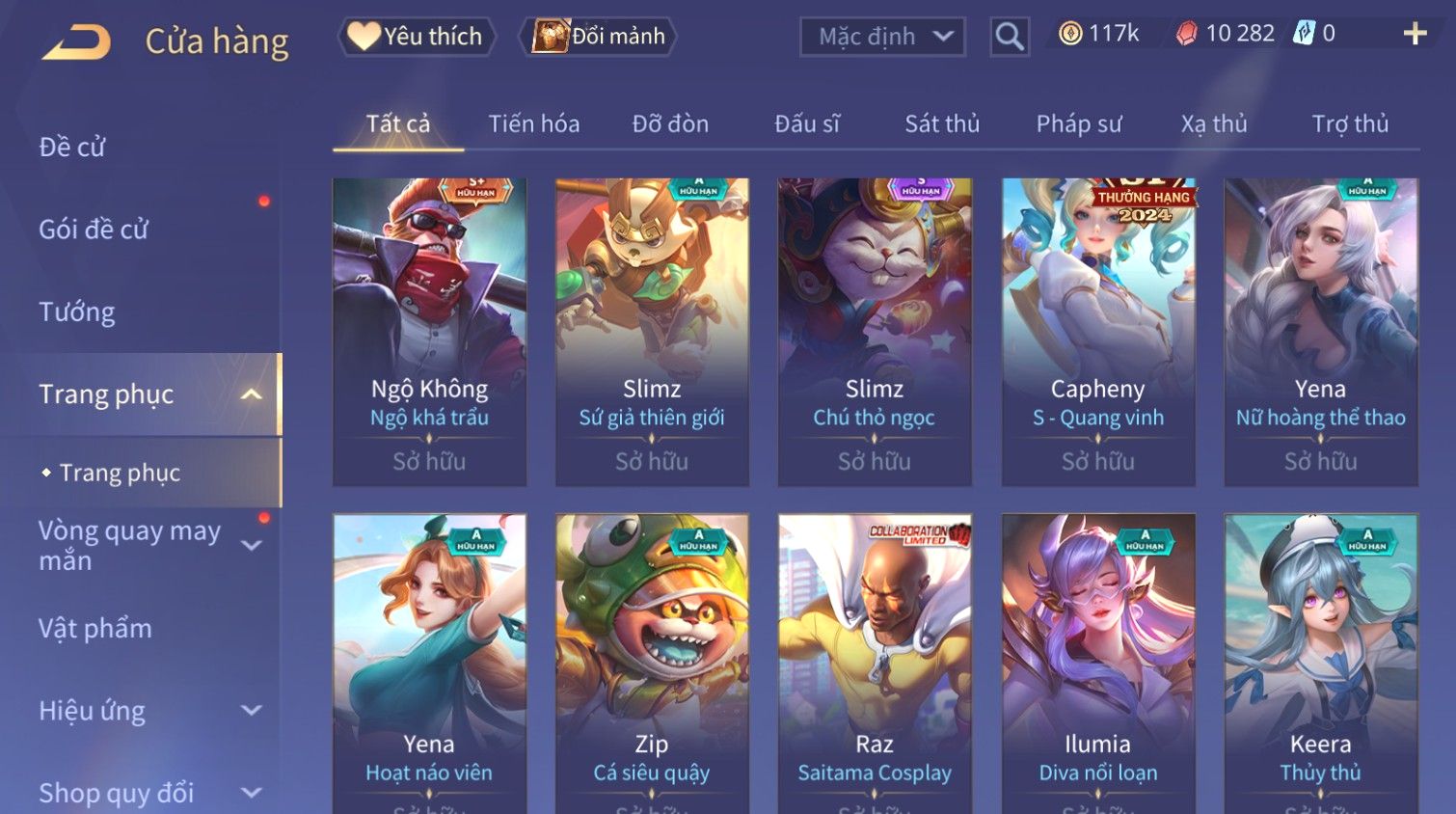This screenshot has height=814, width=1456.
Task: Open Tướng in the sidebar
Action: click(x=77, y=312)
